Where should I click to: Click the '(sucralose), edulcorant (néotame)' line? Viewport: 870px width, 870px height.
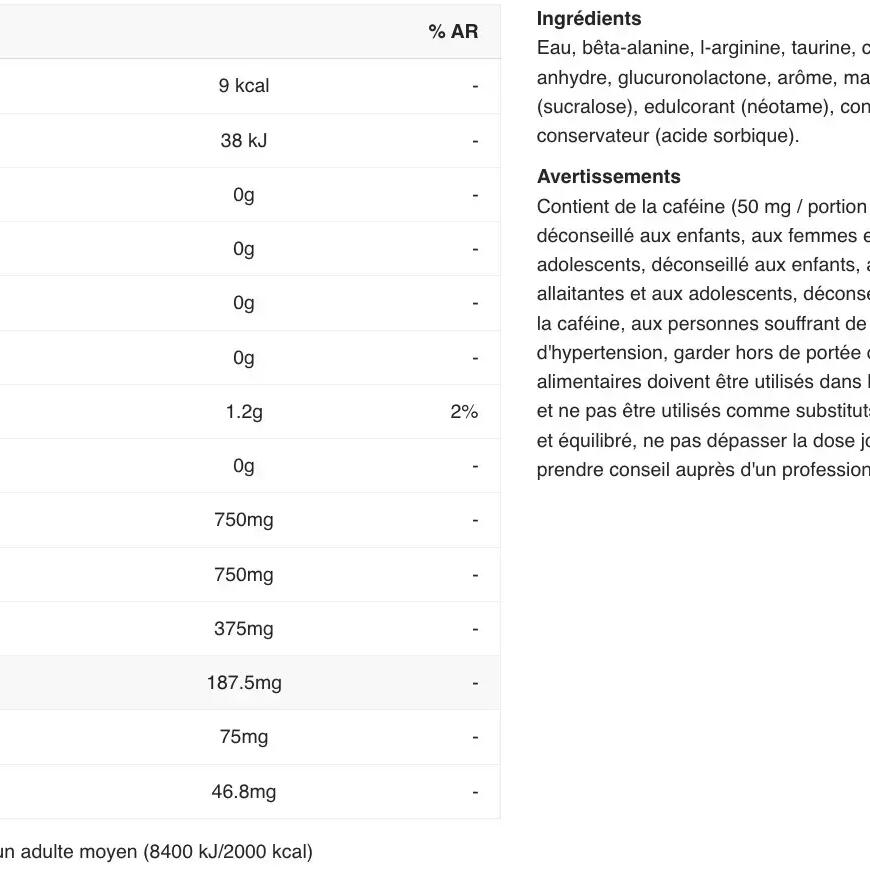702,107
